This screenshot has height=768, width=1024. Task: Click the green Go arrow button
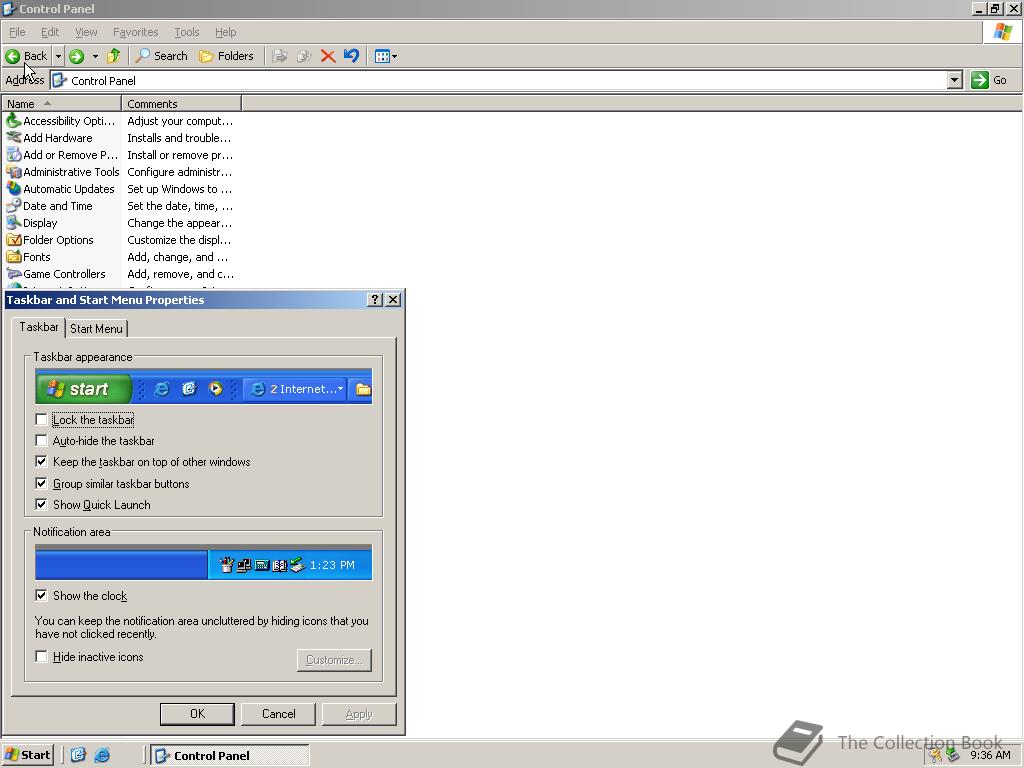[x=980, y=80]
